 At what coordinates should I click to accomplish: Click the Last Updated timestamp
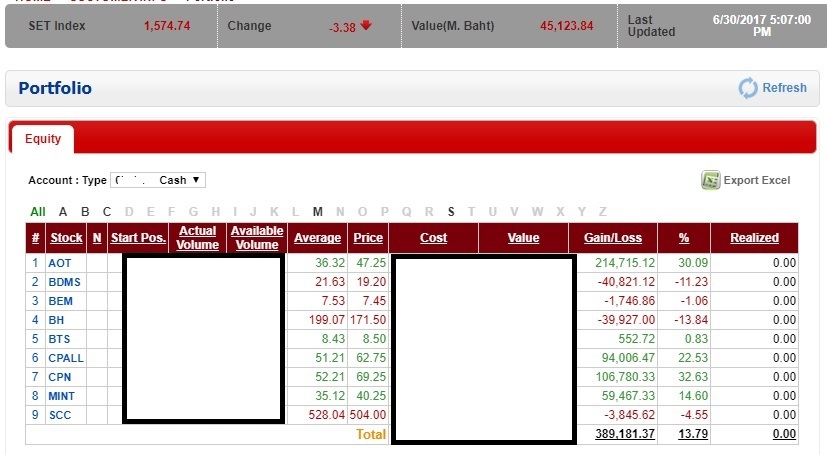pos(762,26)
